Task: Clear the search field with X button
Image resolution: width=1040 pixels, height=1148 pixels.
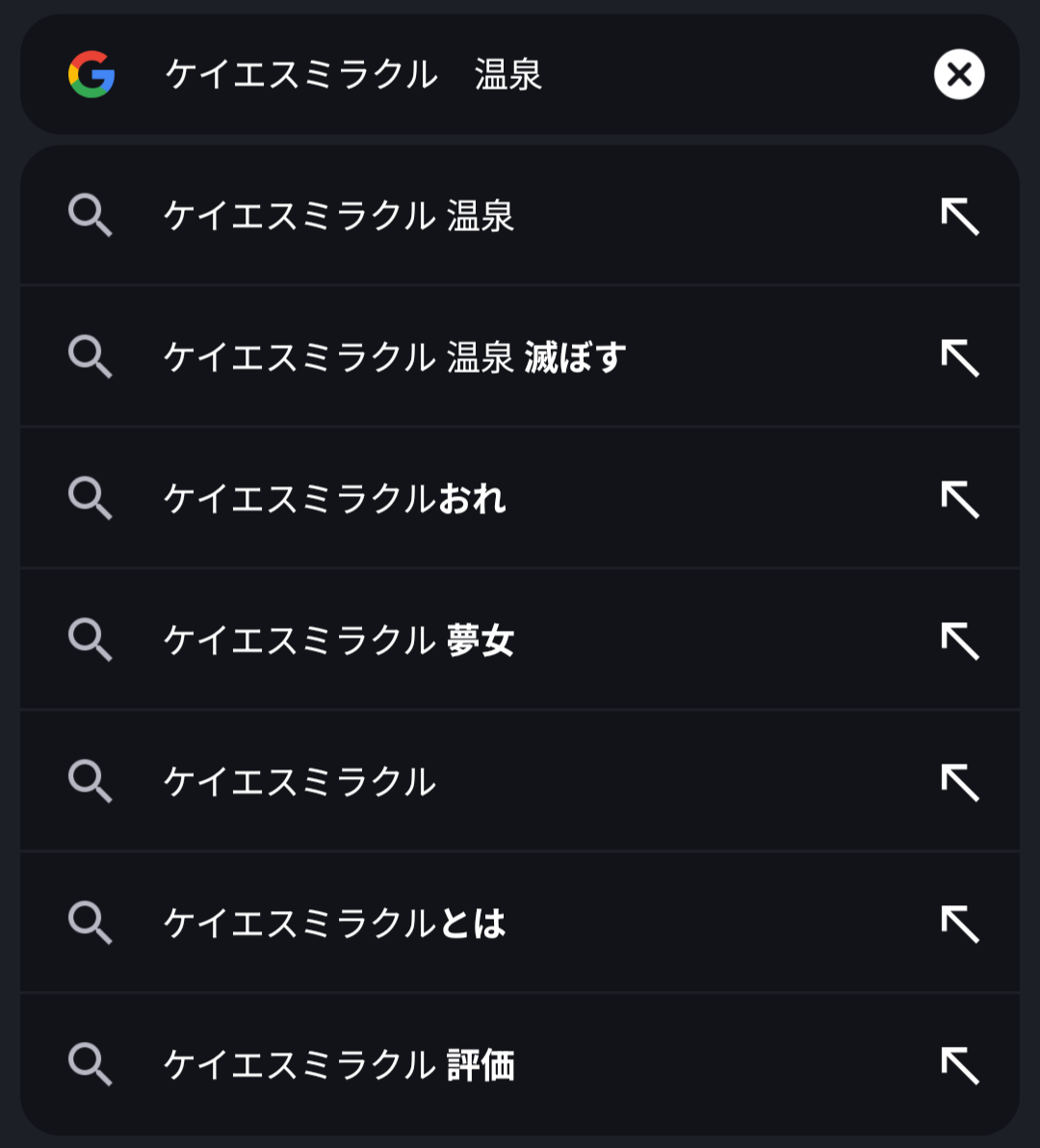Action: point(959,75)
